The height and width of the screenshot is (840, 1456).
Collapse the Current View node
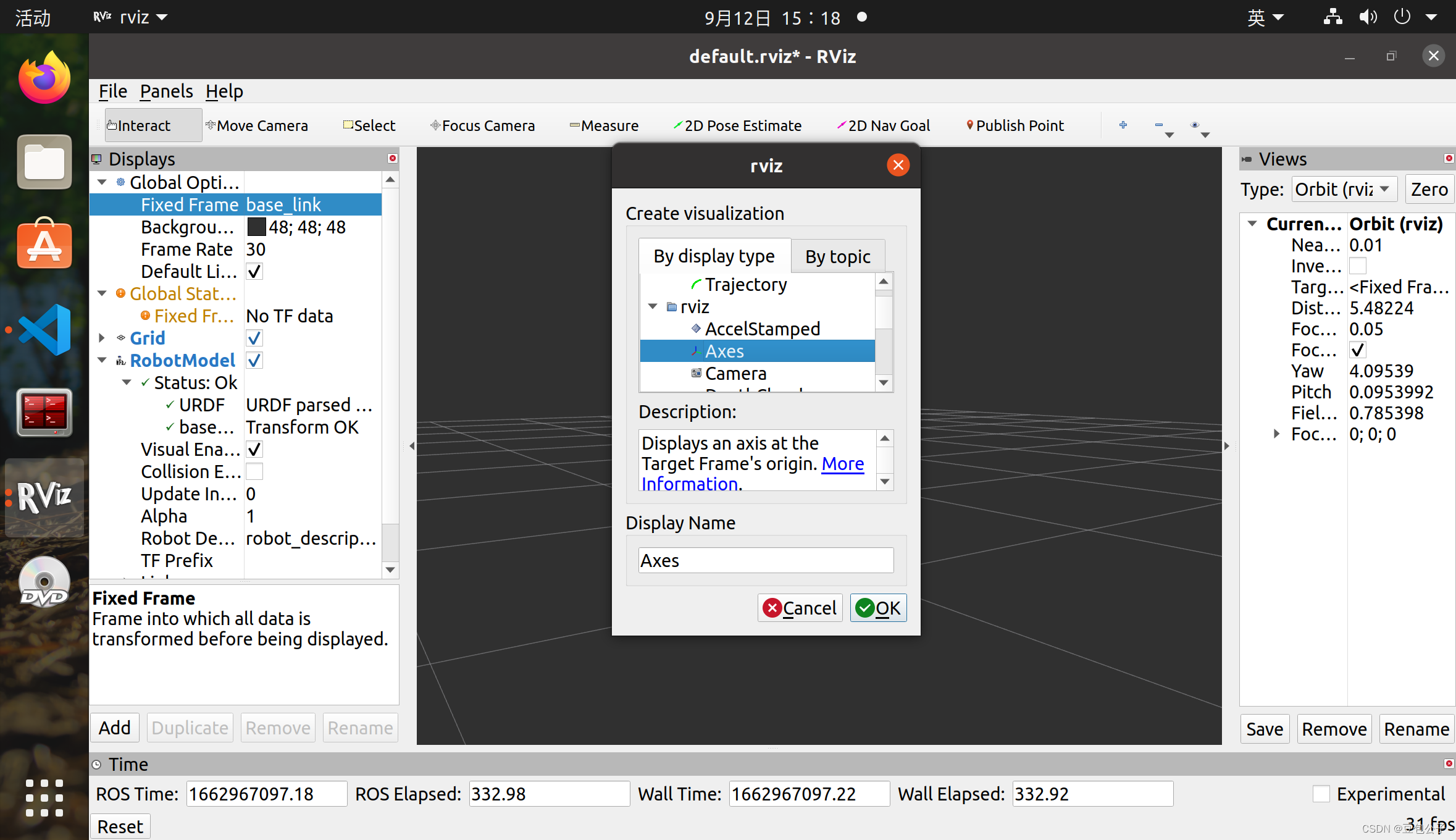coord(1252,224)
